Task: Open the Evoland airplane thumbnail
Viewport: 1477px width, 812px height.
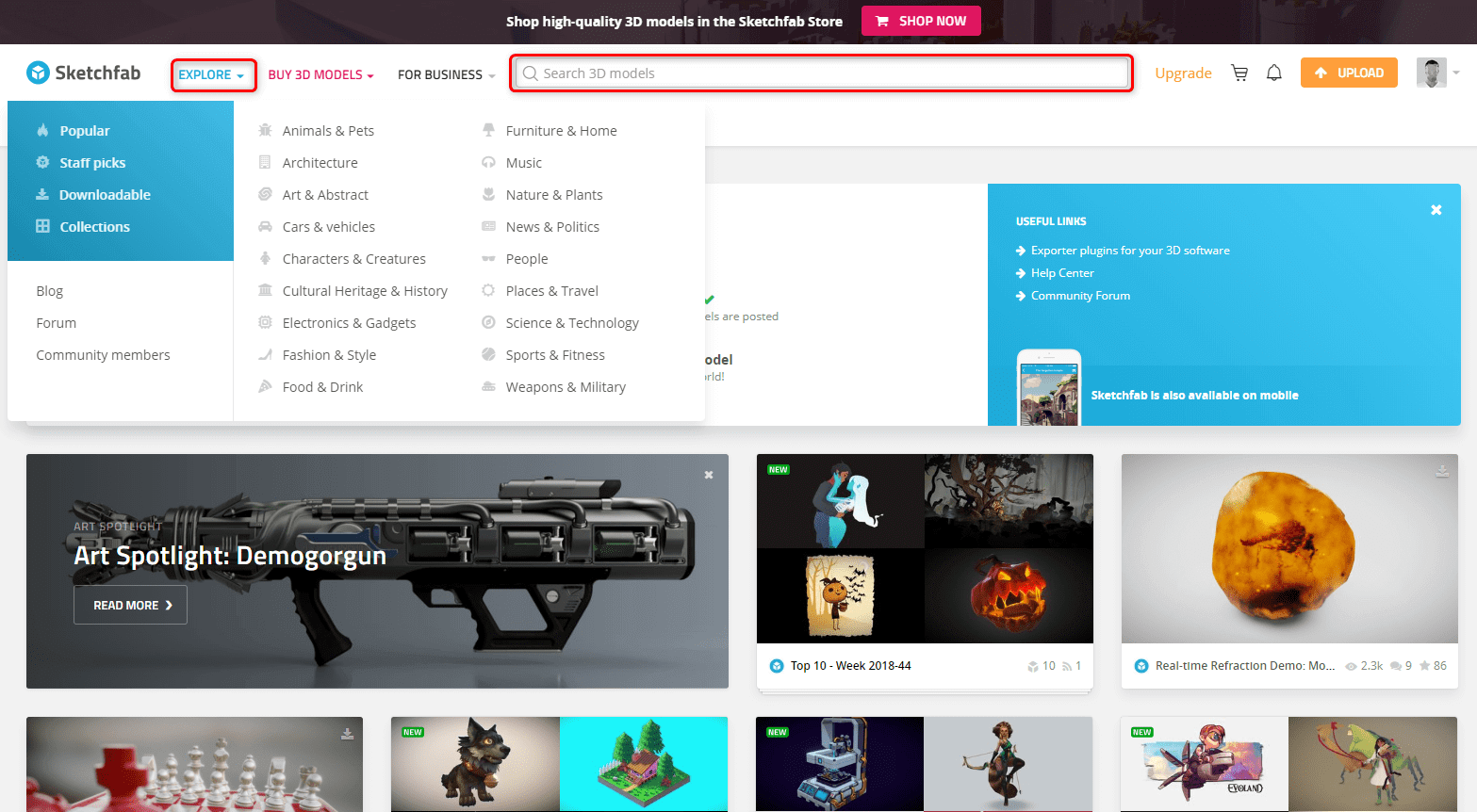Action: pos(1205,764)
